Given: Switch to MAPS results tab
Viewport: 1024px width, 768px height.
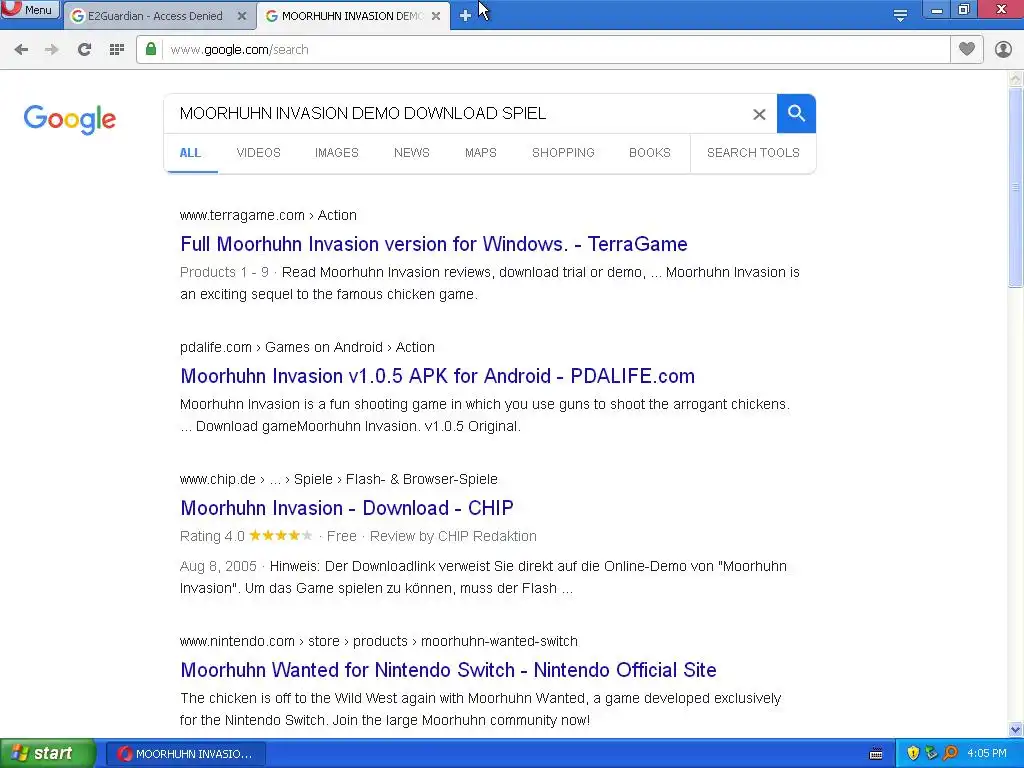Looking at the screenshot, I should (481, 153).
